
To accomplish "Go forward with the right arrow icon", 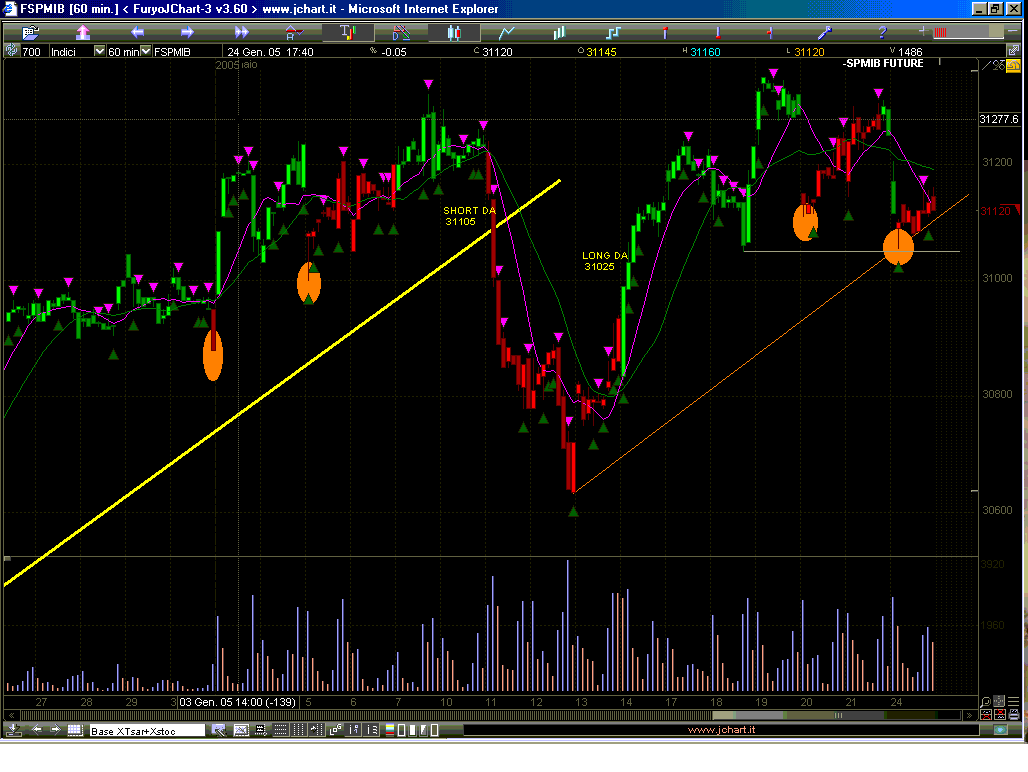I will point(186,32).
